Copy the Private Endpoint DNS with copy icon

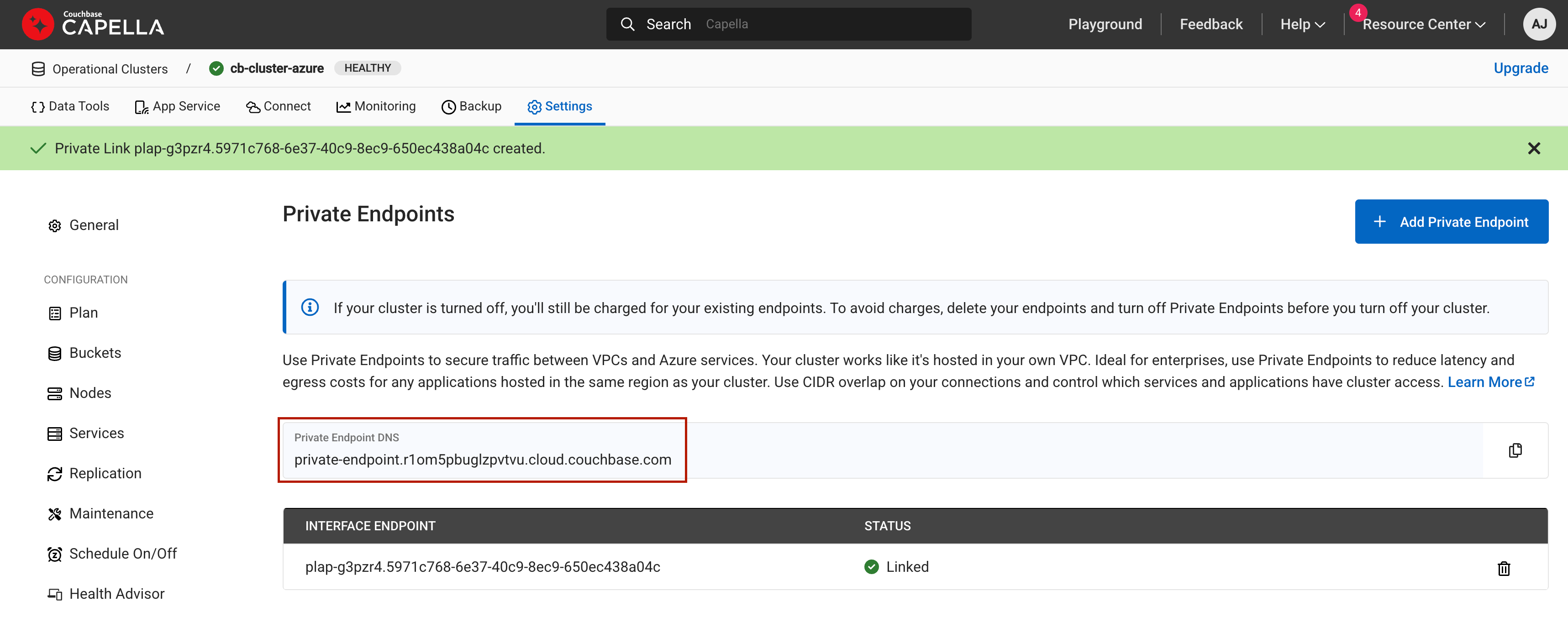point(1515,450)
